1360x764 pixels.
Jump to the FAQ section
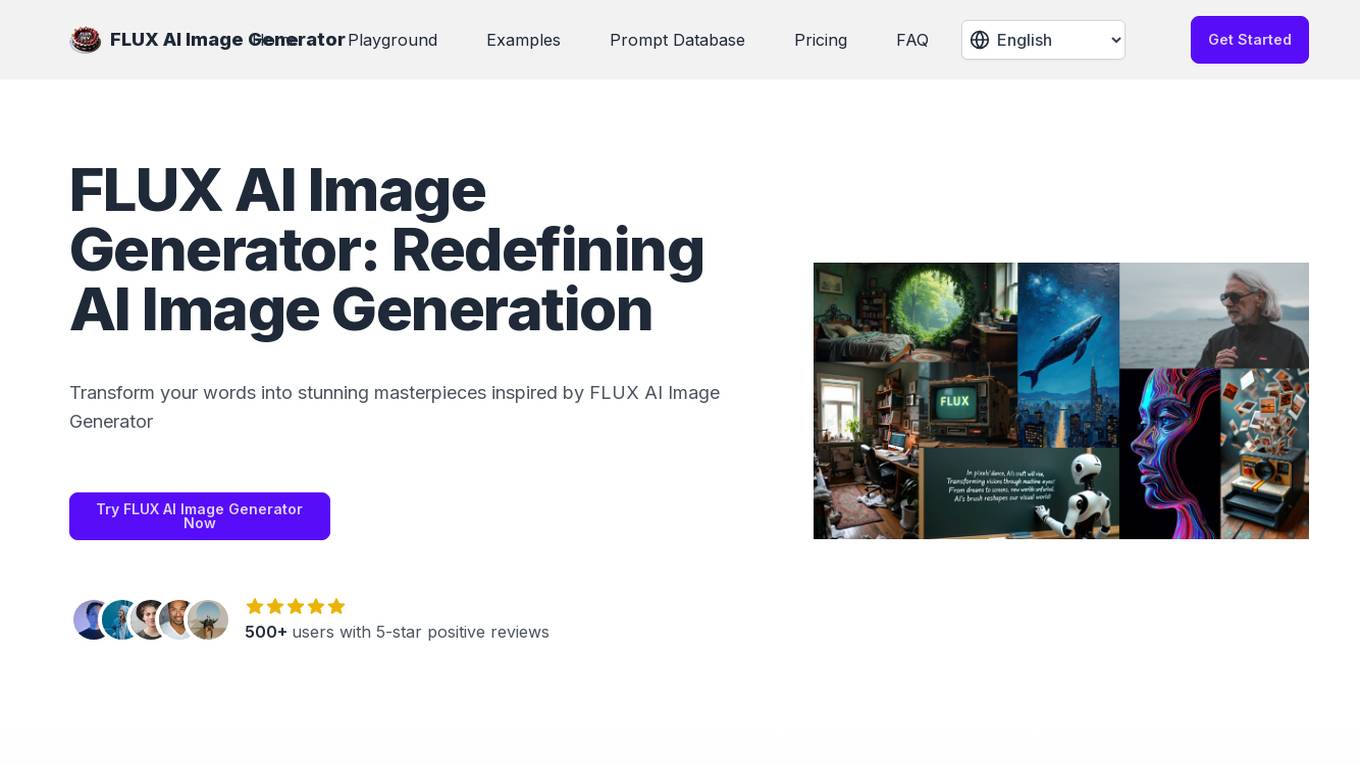(x=912, y=40)
